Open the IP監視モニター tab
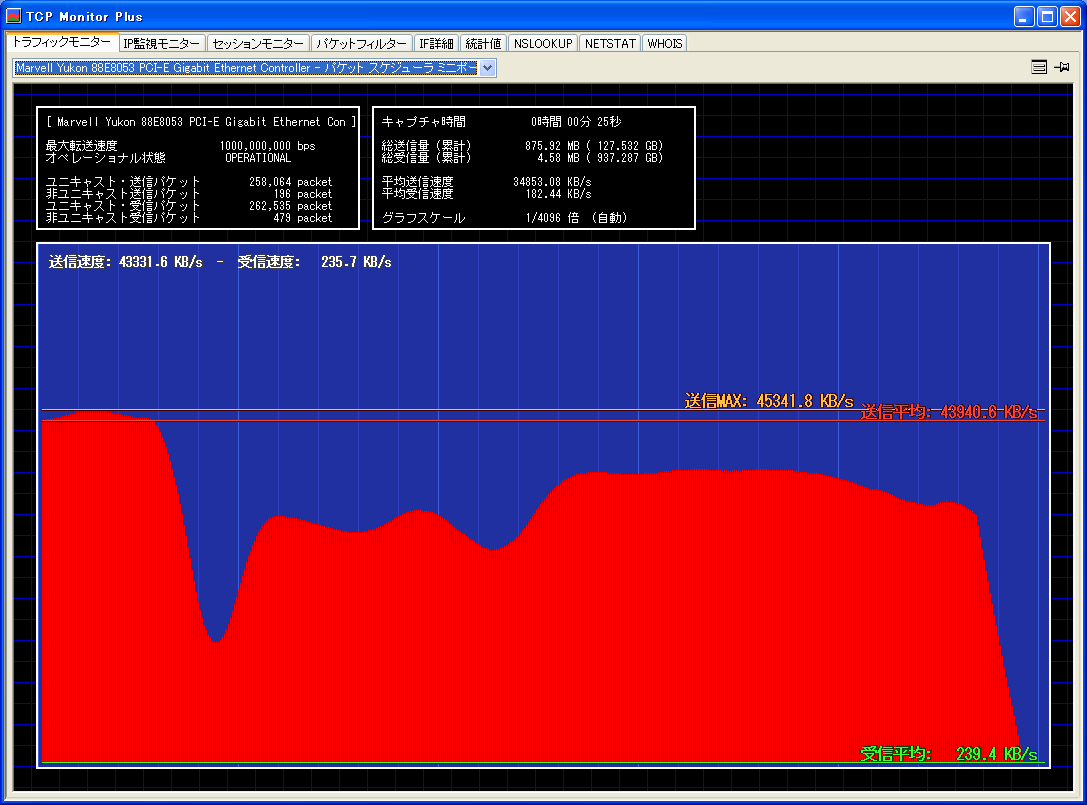 point(162,44)
